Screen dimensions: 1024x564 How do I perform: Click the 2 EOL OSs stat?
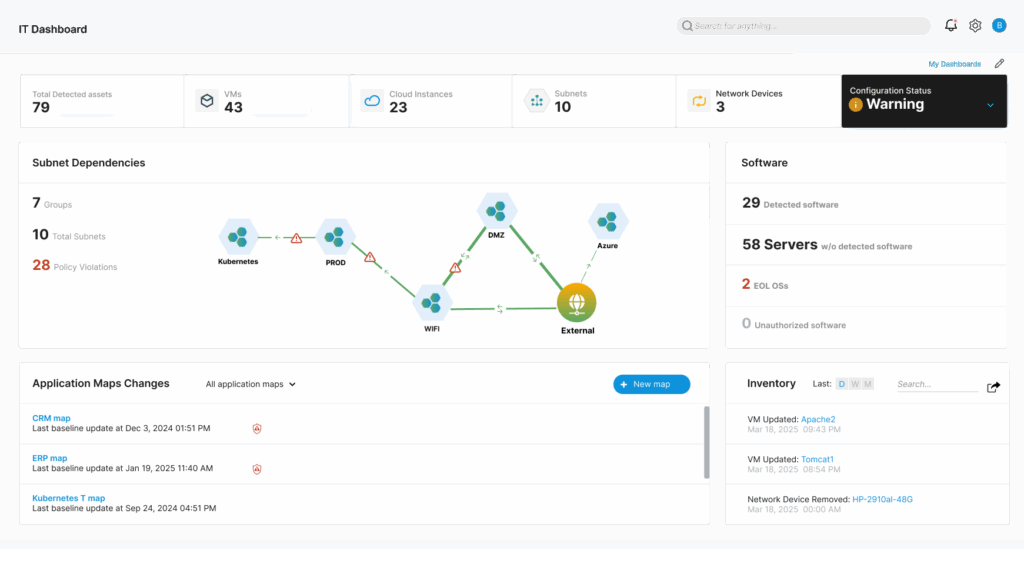coord(765,284)
